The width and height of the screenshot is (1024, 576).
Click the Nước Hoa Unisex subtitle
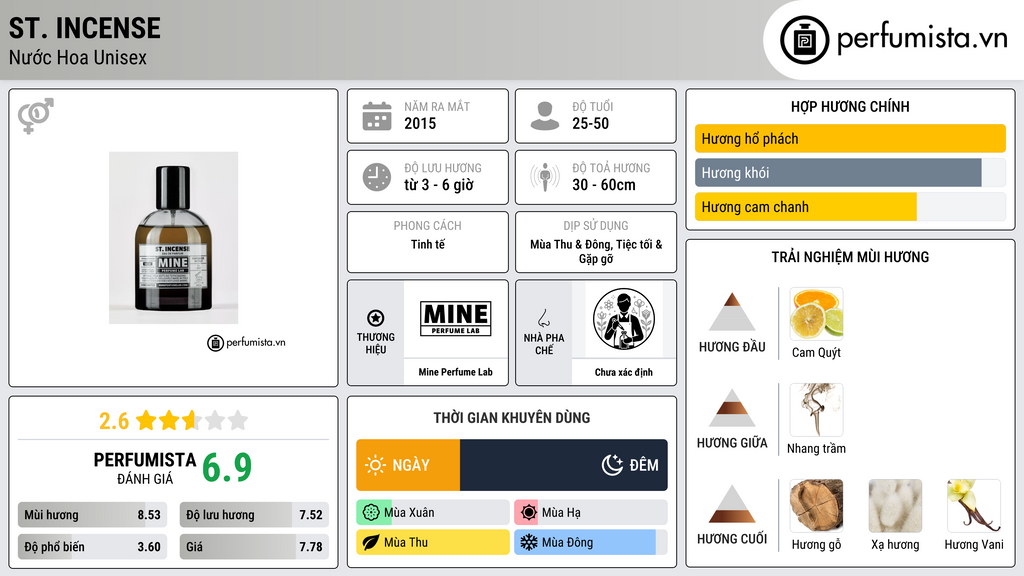[78, 57]
